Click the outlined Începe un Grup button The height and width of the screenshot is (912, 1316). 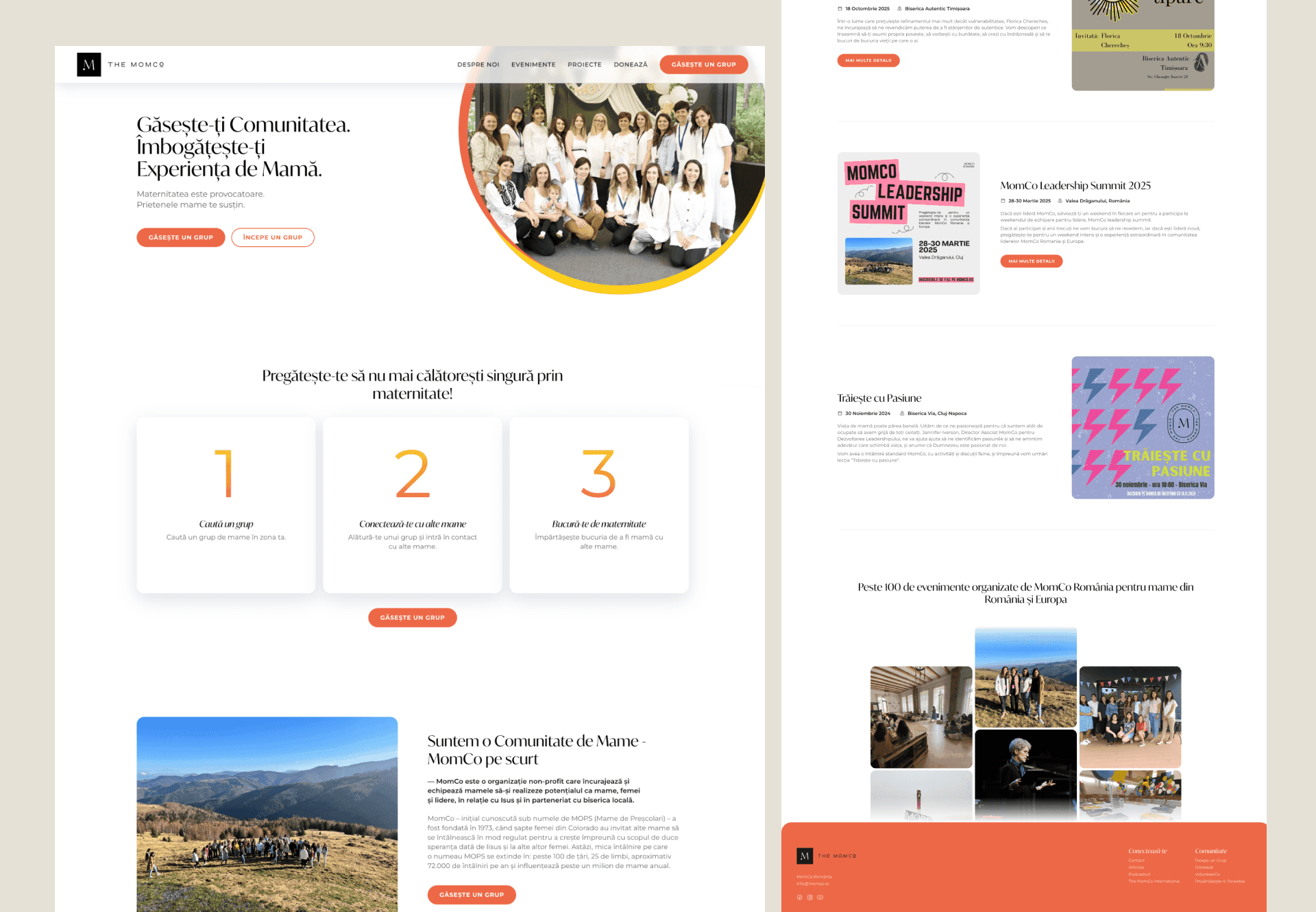point(273,237)
